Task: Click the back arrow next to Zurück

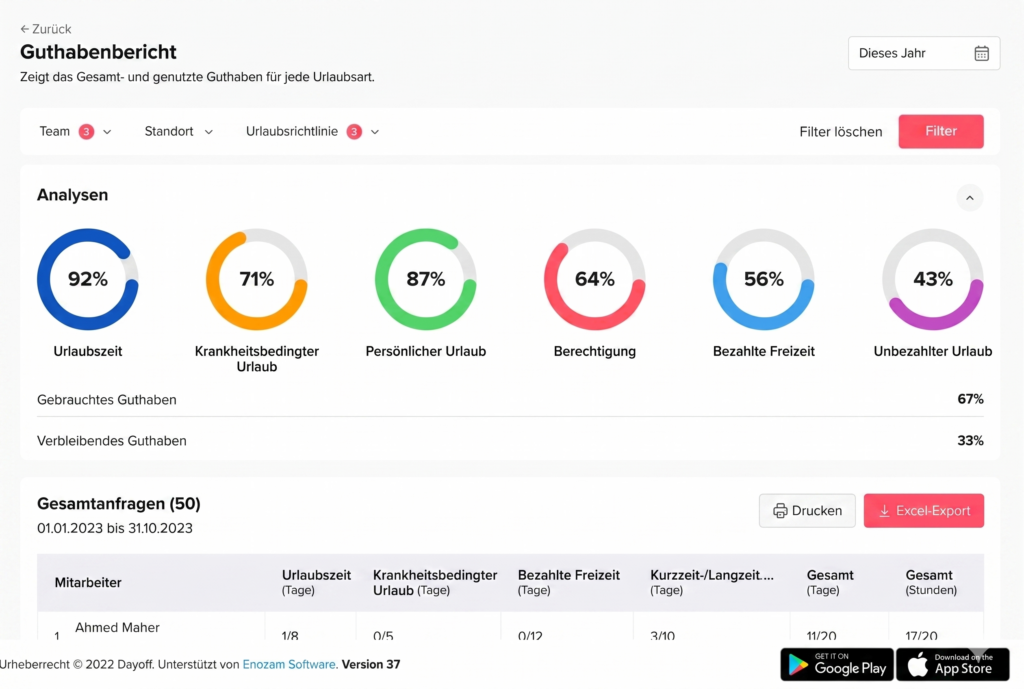Action: 25,29
